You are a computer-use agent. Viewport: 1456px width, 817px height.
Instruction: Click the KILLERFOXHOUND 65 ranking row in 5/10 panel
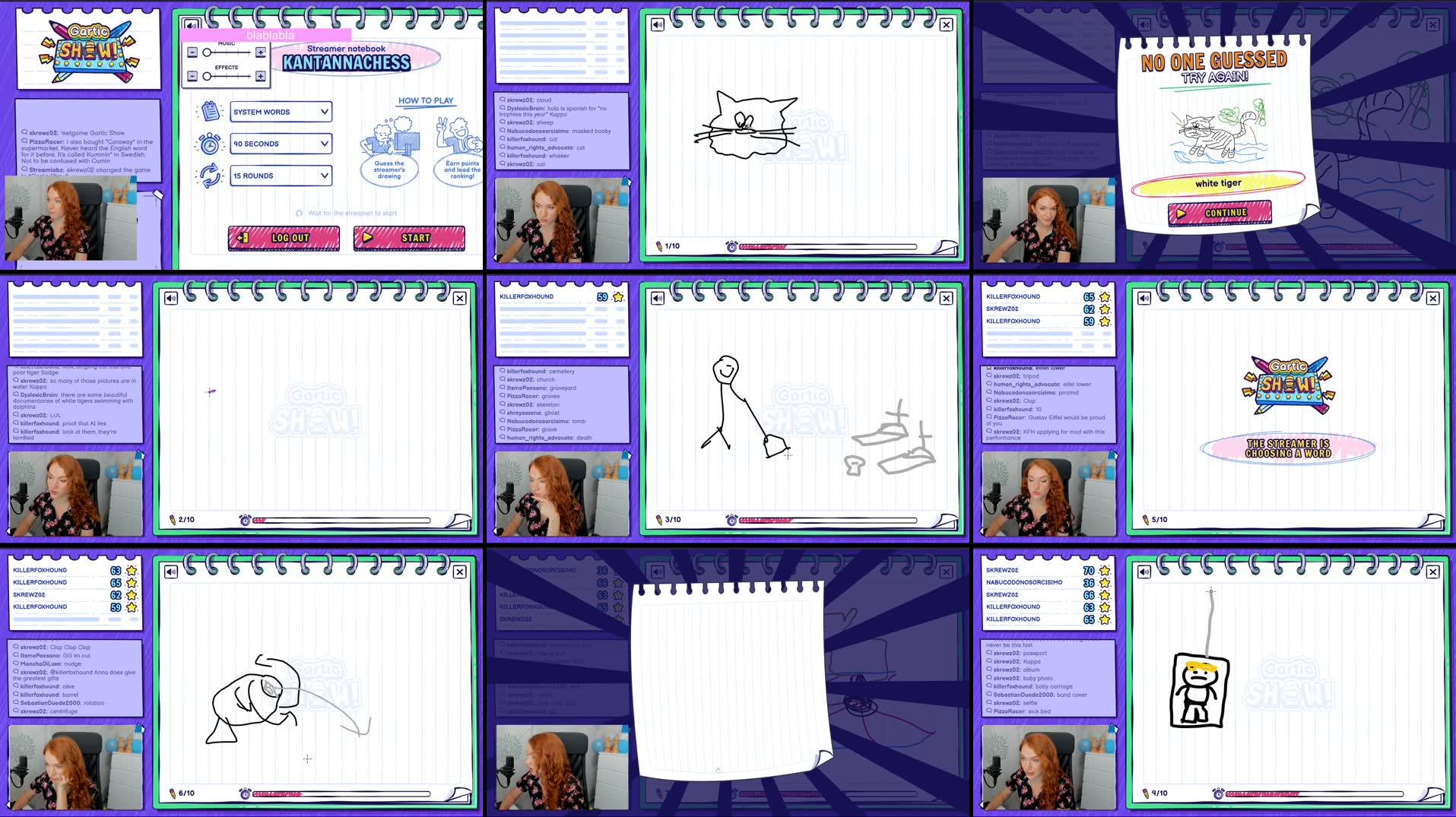tap(1048, 296)
